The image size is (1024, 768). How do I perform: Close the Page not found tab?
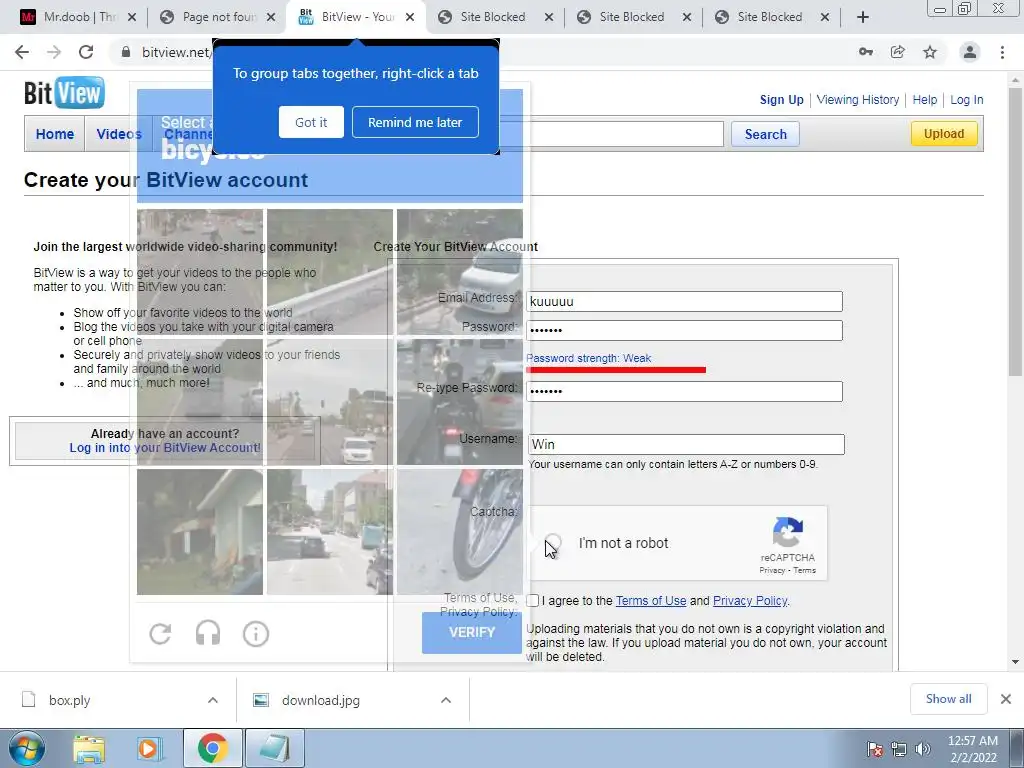(x=272, y=17)
